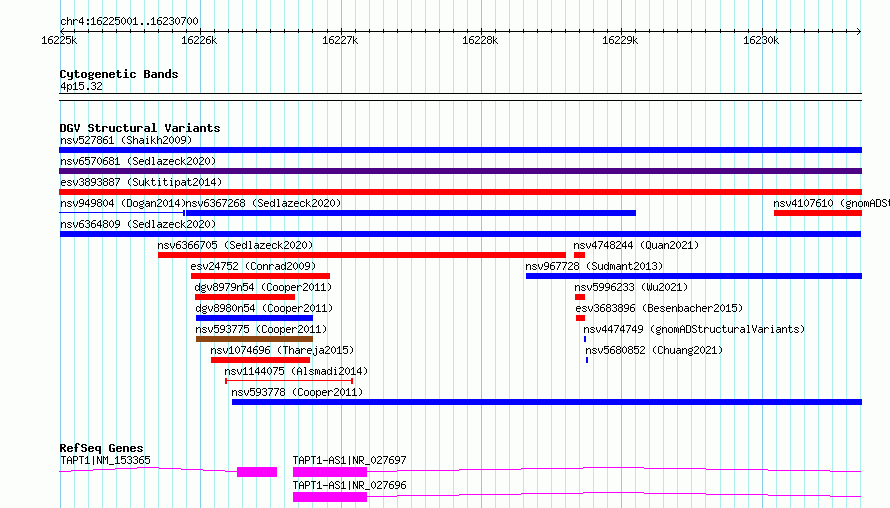The image size is (890, 508).
Task: Select the red esv3893887 variant bar
Action: coord(460,192)
